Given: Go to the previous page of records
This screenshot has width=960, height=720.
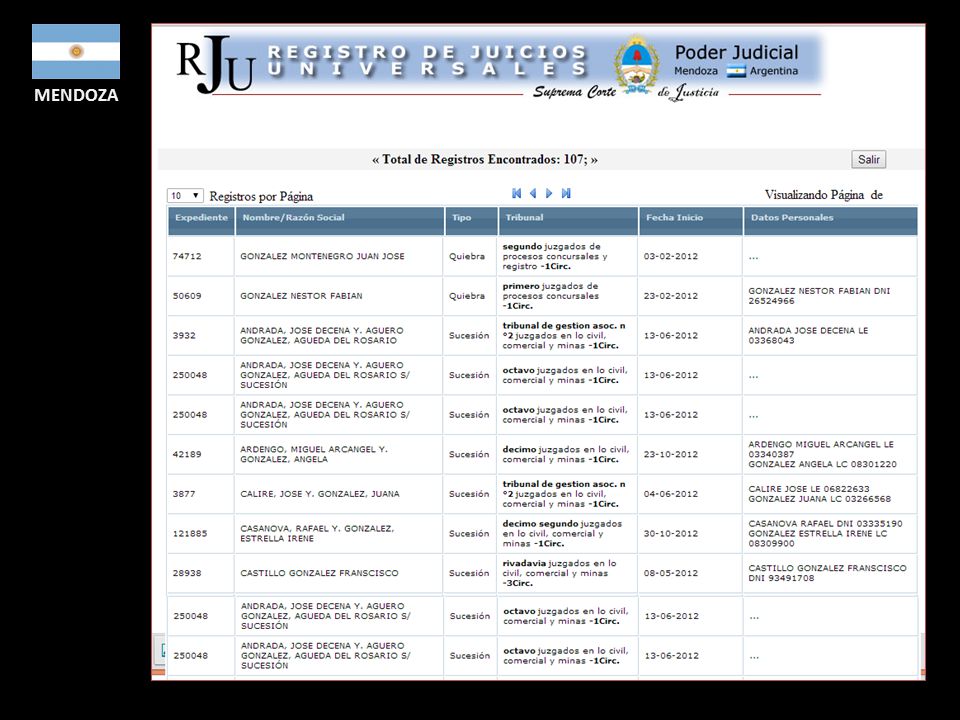Looking at the screenshot, I should 533,193.
